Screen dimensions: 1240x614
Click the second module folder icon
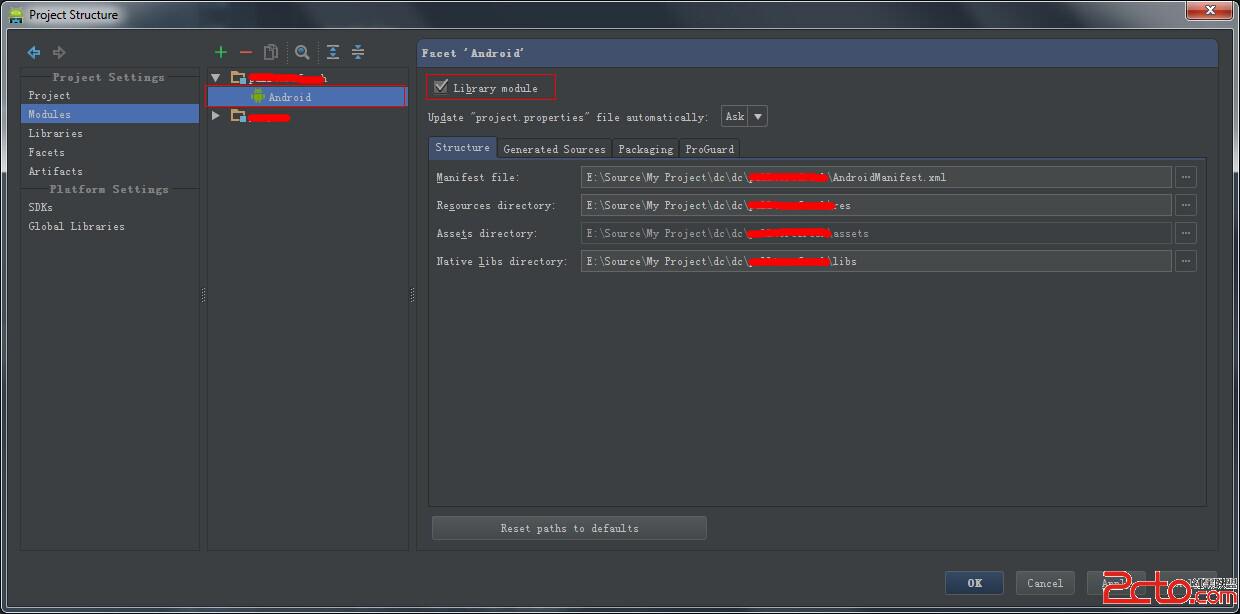tap(238, 116)
